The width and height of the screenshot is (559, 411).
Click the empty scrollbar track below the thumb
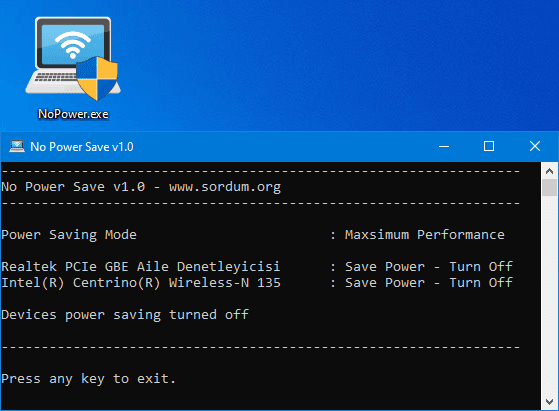[x=549, y=295]
